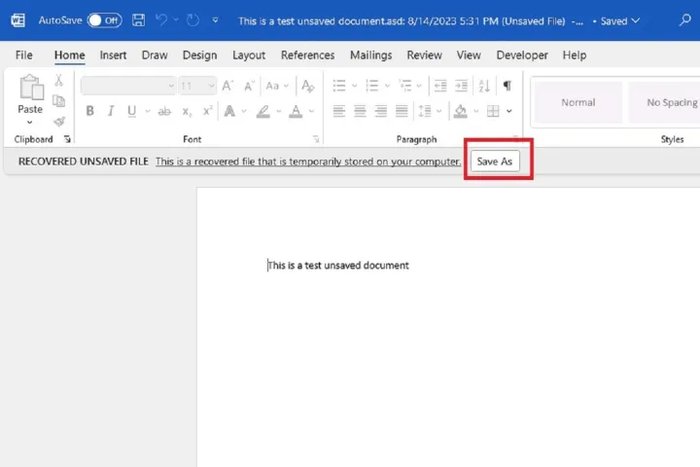Click the Sort A-Z icon
The image size is (700, 467).
pyautogui.click(x=484, y=85)
